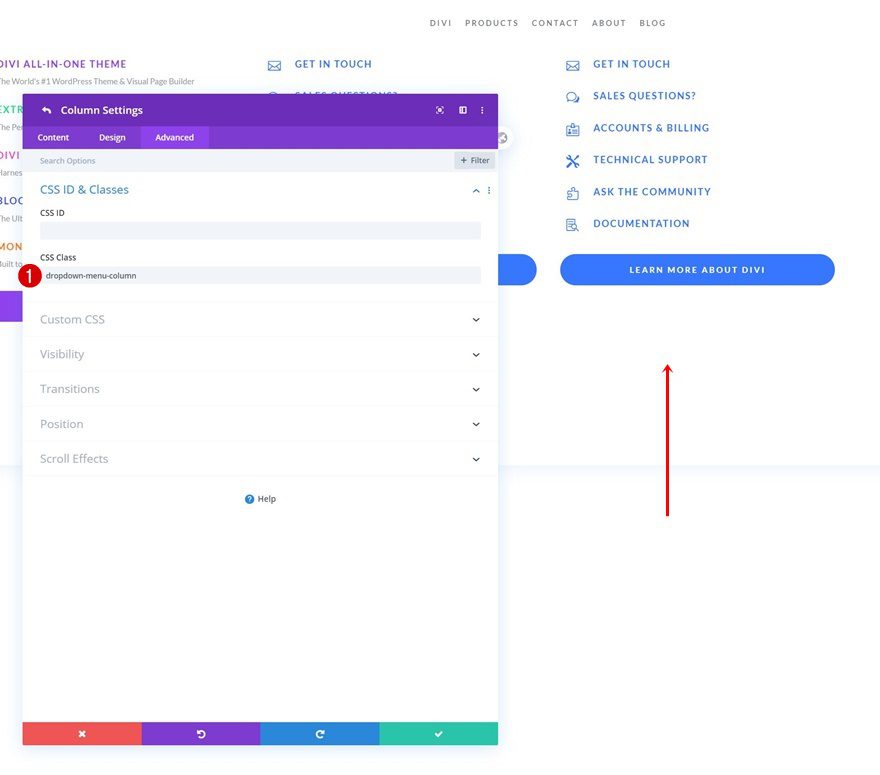This screenshot has width=880, height=775.
Task: Click the speech bubble icon beside SALES QUESTIONS
Action: tap(571, 96)
